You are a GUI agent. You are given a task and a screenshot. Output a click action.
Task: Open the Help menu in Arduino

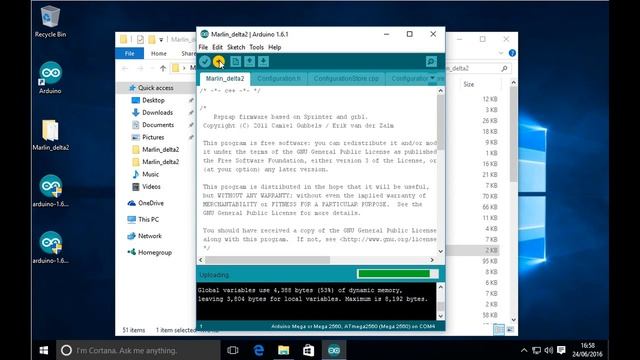coord(274,47)
